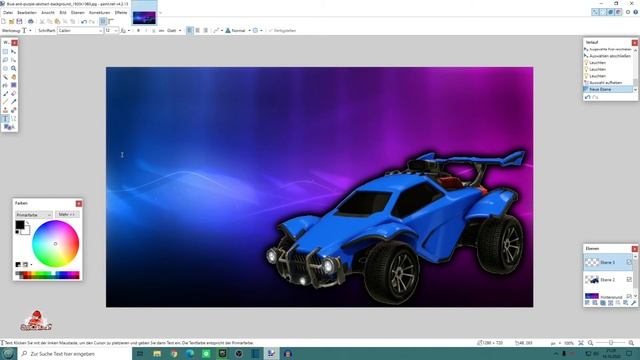Viewport: 640px width, 360px height.
Task: Select the Gradient tool
Action: [13, 85]
